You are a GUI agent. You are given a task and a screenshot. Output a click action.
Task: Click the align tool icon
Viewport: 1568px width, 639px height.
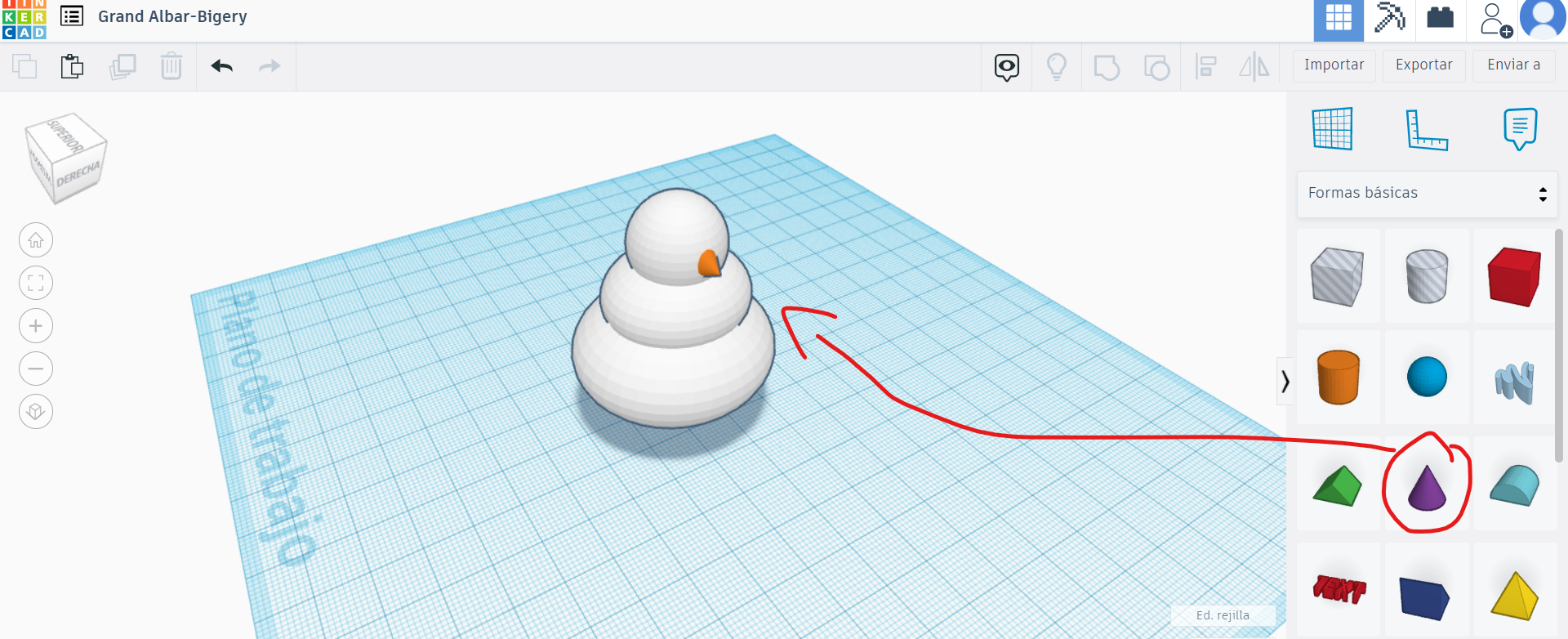tap(1206, 67)
